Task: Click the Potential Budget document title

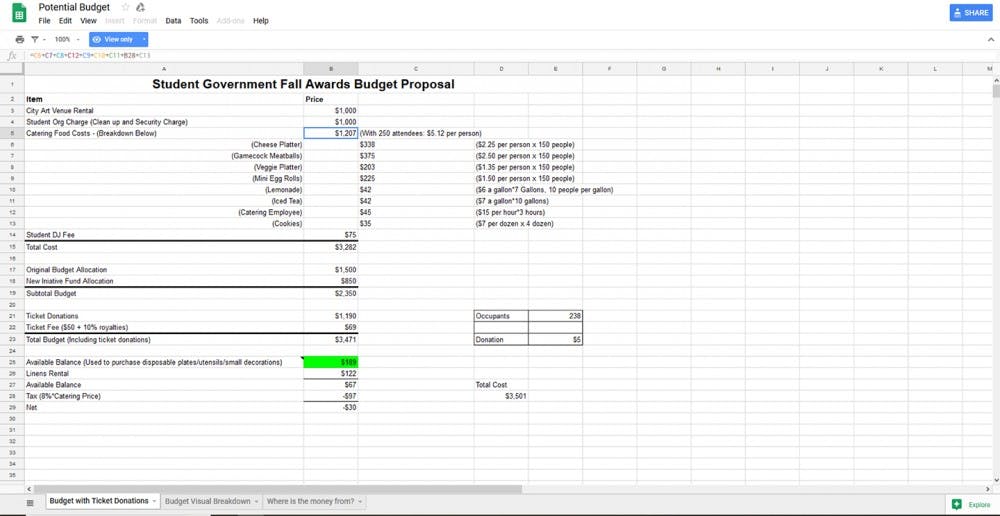Action: (74, 8)
